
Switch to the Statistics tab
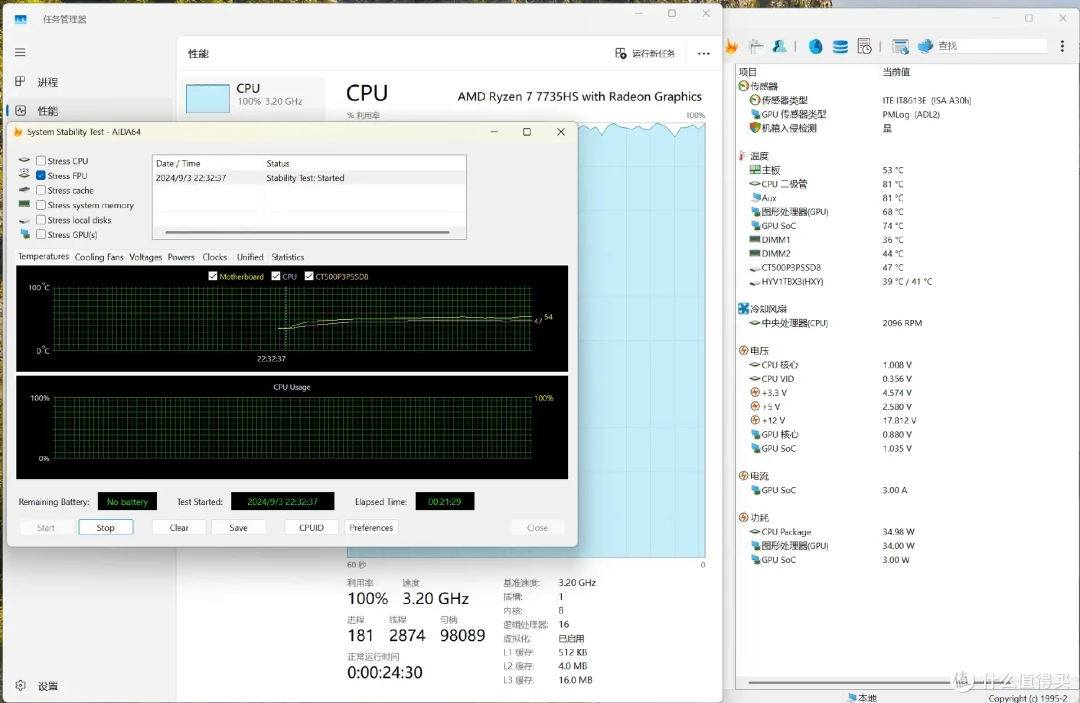click(x=287, y=257)
